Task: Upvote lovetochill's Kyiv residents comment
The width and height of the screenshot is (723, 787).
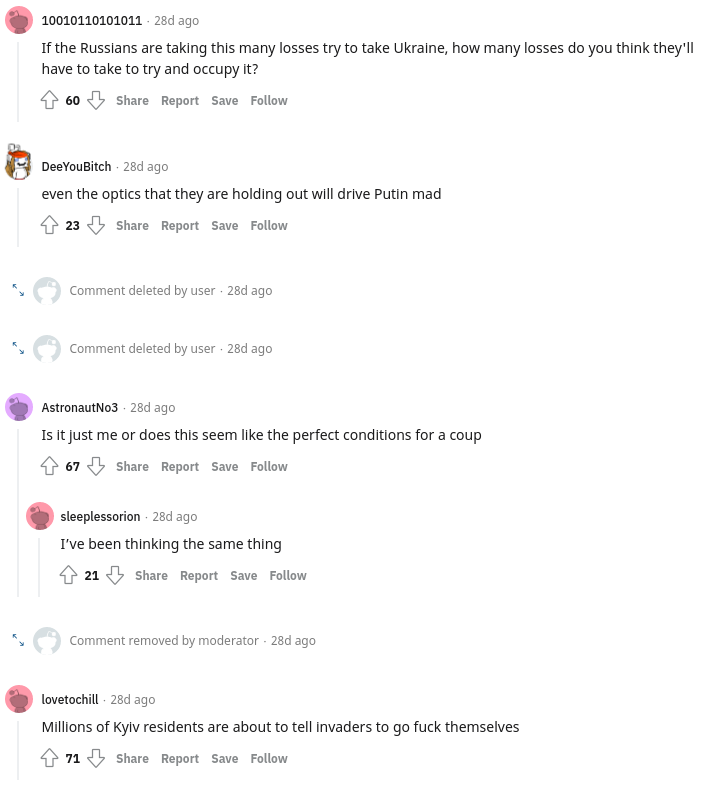Action: pyautogui.click(x=49, y=758)
